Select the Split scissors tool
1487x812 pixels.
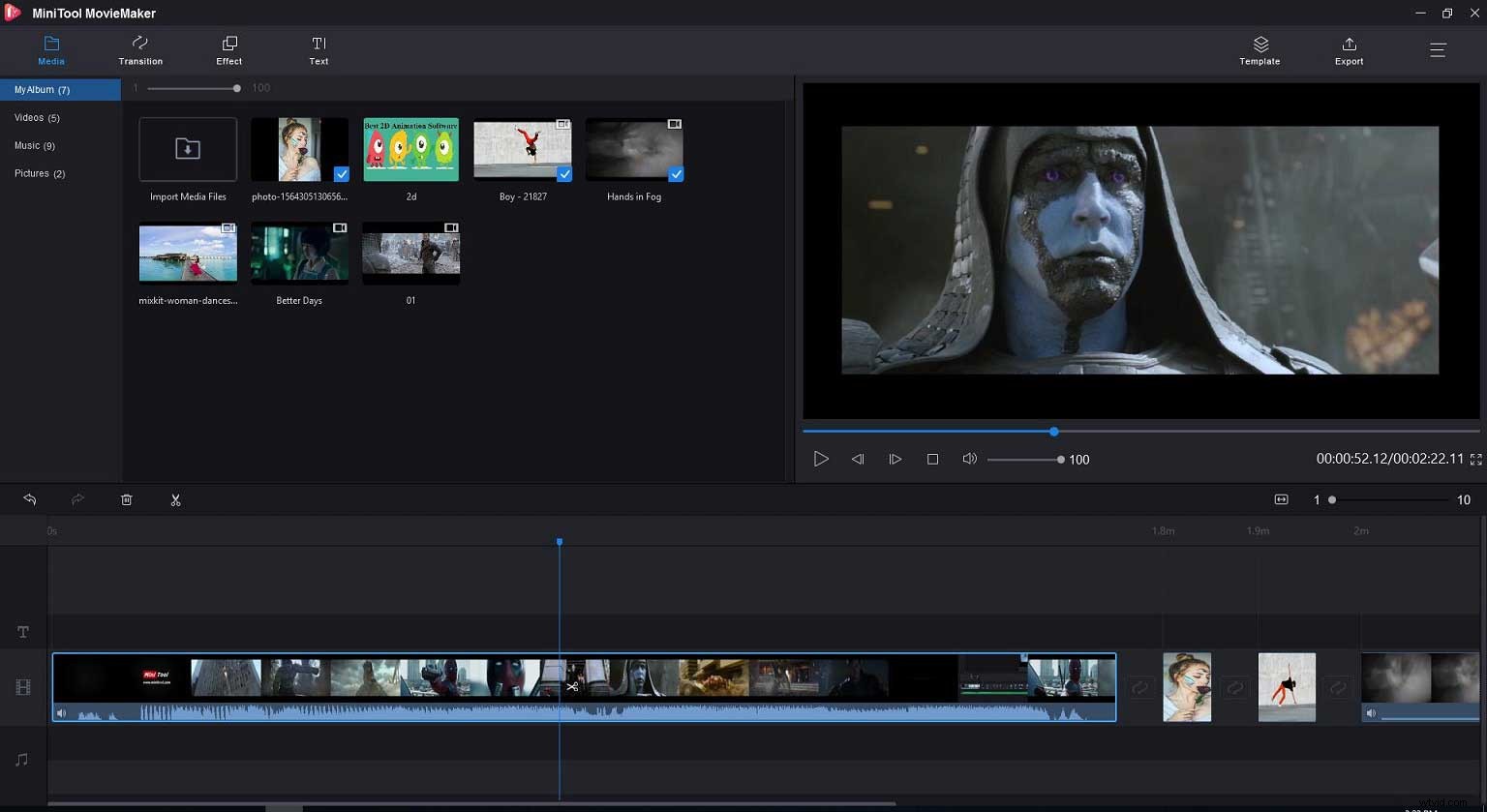tap(175, 499)
